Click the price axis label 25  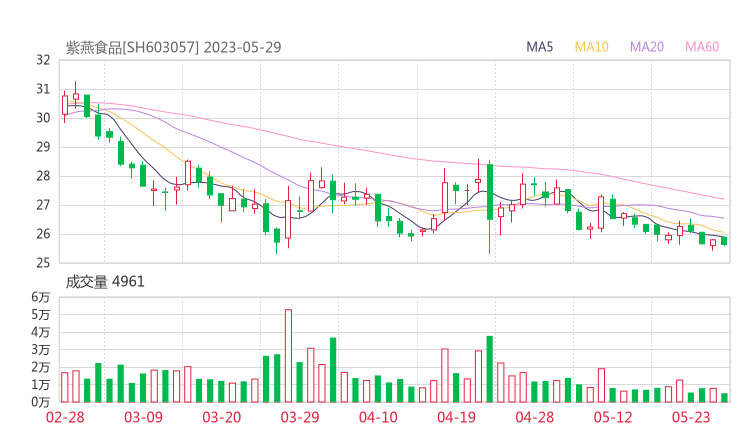(x=43, y=263)
